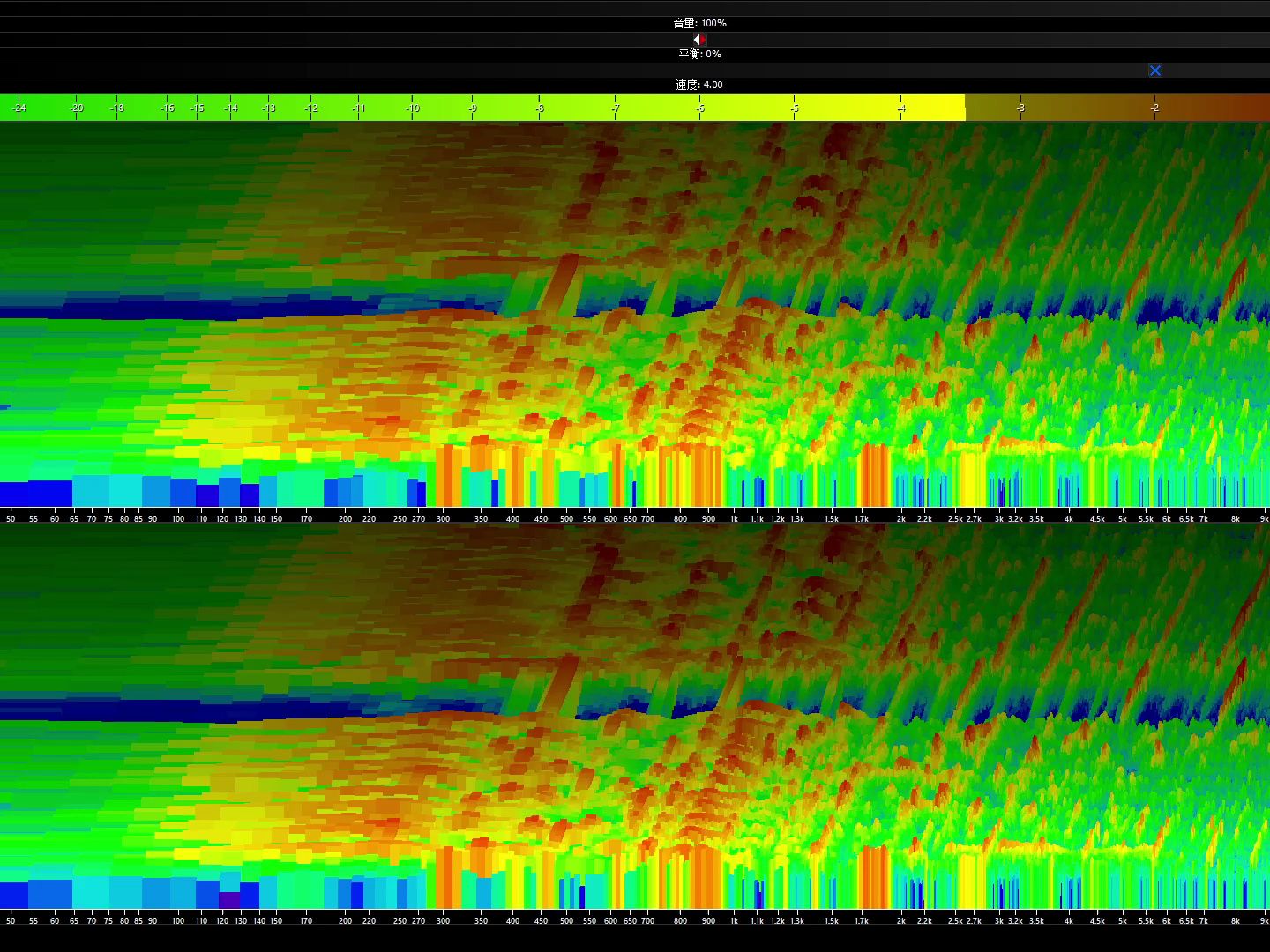This screenshot has height=952, width=1270.
Task: Click the -4 tick on the color scale
Action: pos(901,108)
